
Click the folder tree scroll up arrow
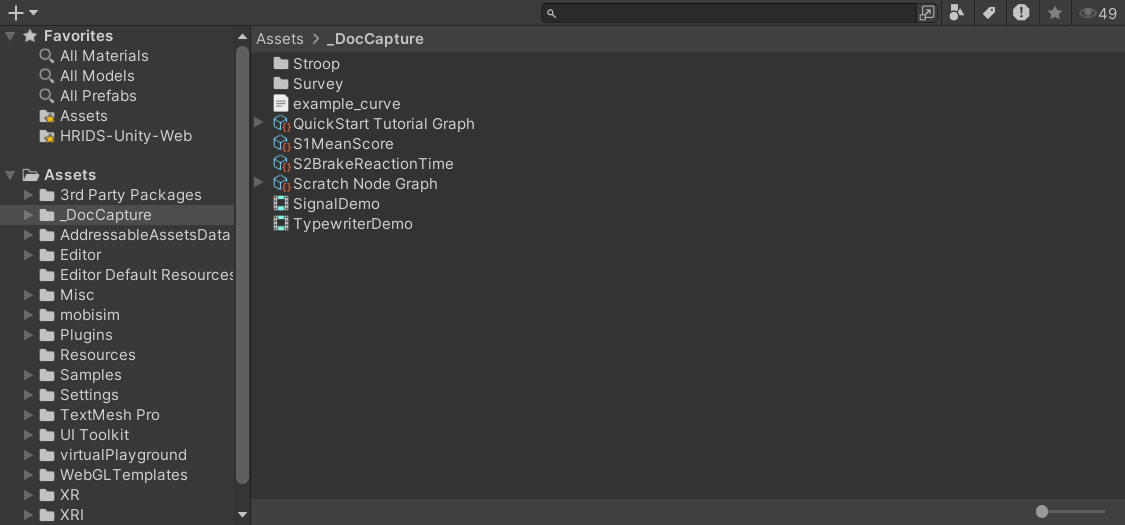(x=243, y=37)
